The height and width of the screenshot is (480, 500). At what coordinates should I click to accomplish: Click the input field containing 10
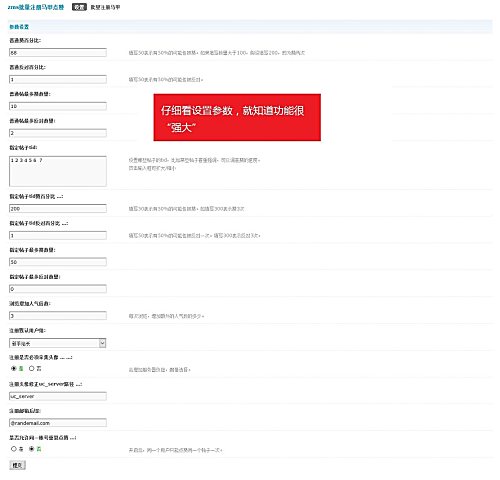[x=58, y=106]
